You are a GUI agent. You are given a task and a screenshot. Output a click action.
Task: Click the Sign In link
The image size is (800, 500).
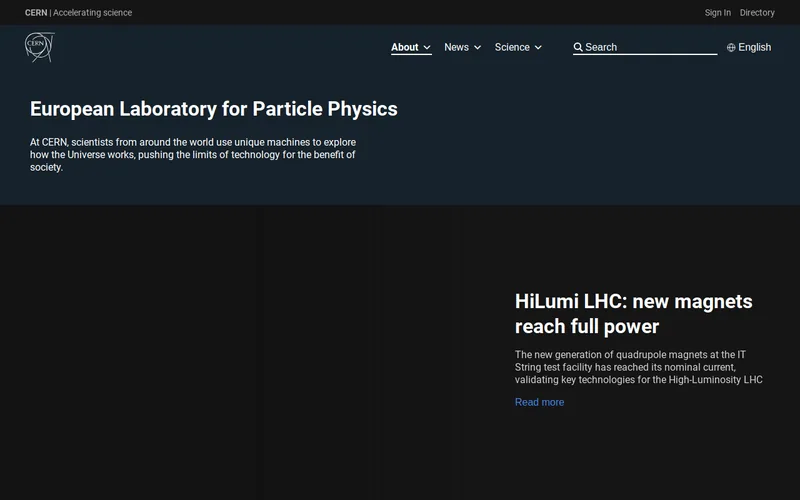[717, 13]
